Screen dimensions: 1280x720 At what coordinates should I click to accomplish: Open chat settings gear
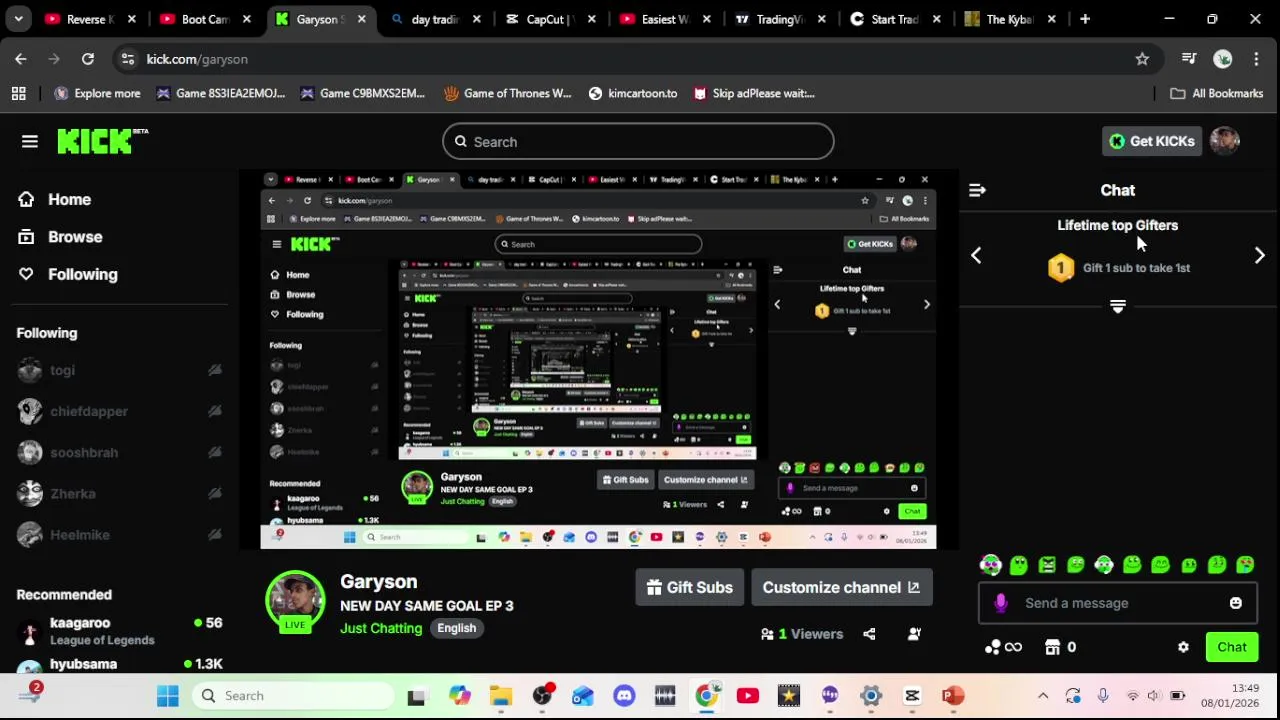point(1183,647)
